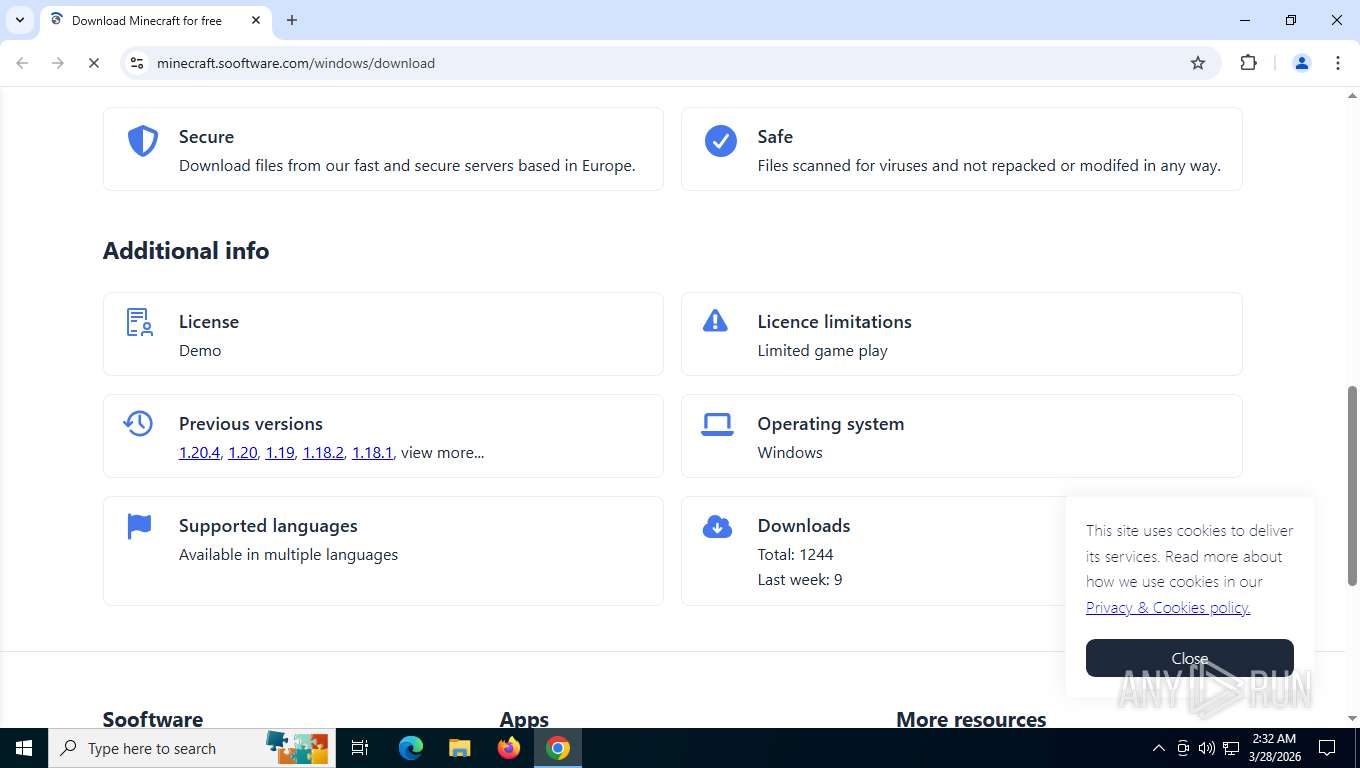Open File Explorer from the taskbar
Screen dimensions: 1360x768
tap(459, 748)
